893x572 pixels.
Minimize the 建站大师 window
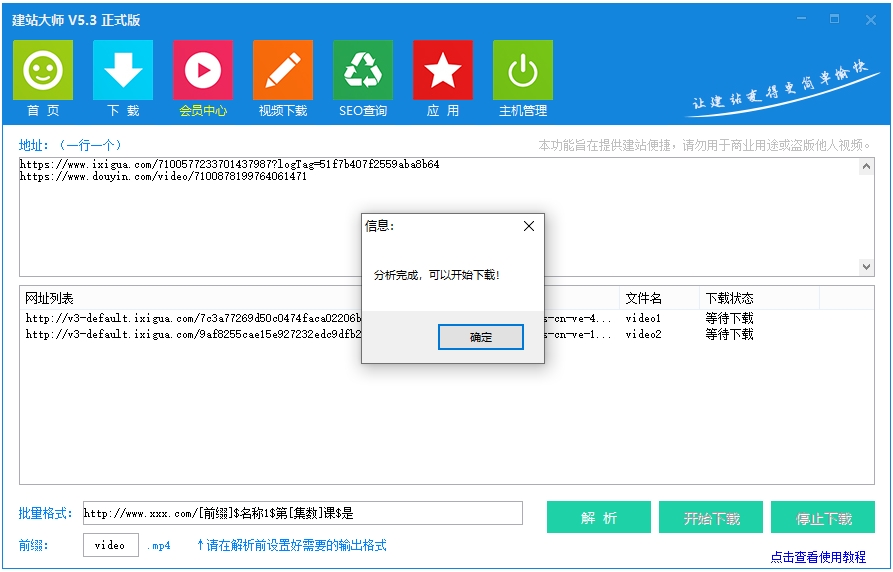point(801,19)
